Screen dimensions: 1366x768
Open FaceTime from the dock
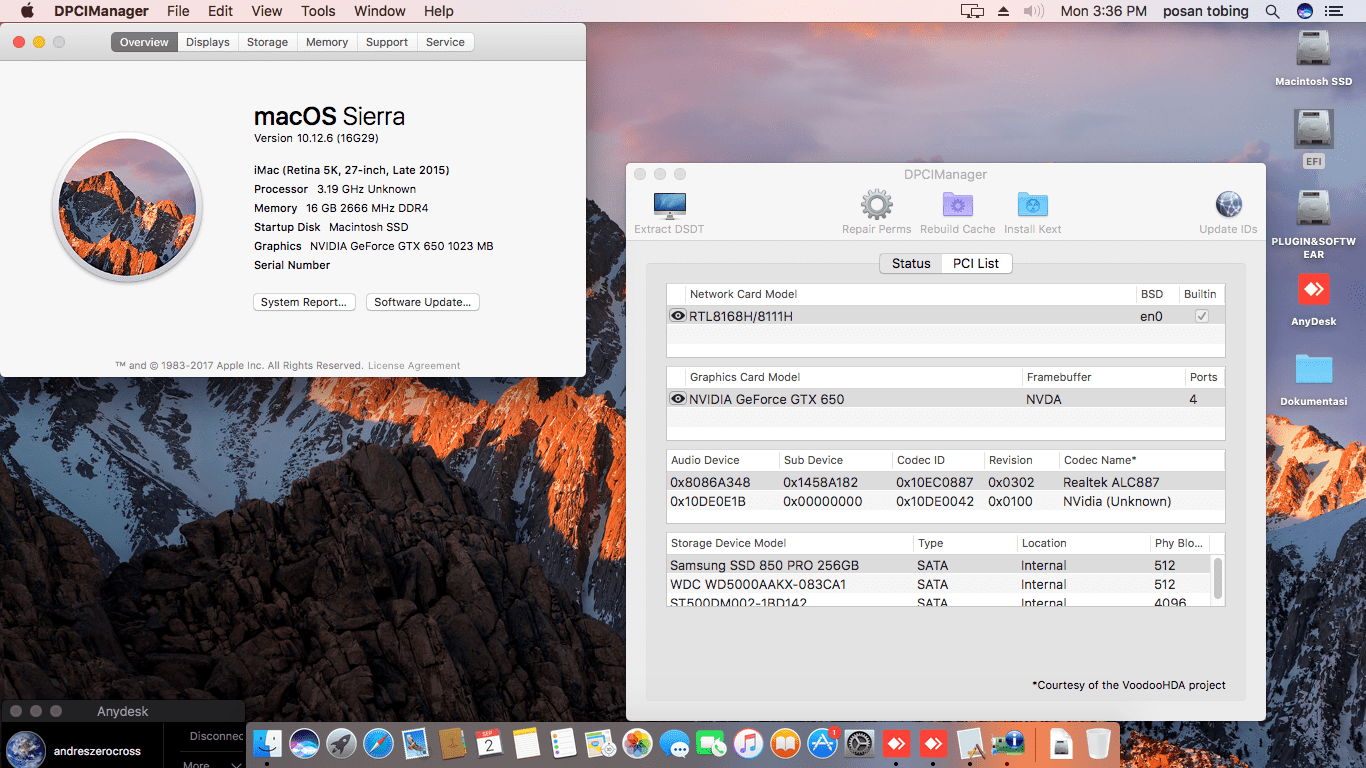[711, 743]
